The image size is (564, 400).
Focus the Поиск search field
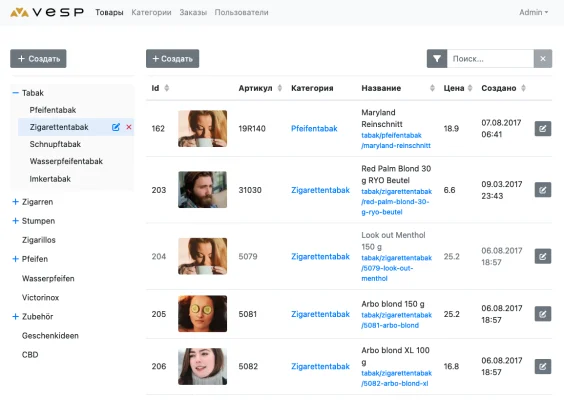tap(490, 59)
